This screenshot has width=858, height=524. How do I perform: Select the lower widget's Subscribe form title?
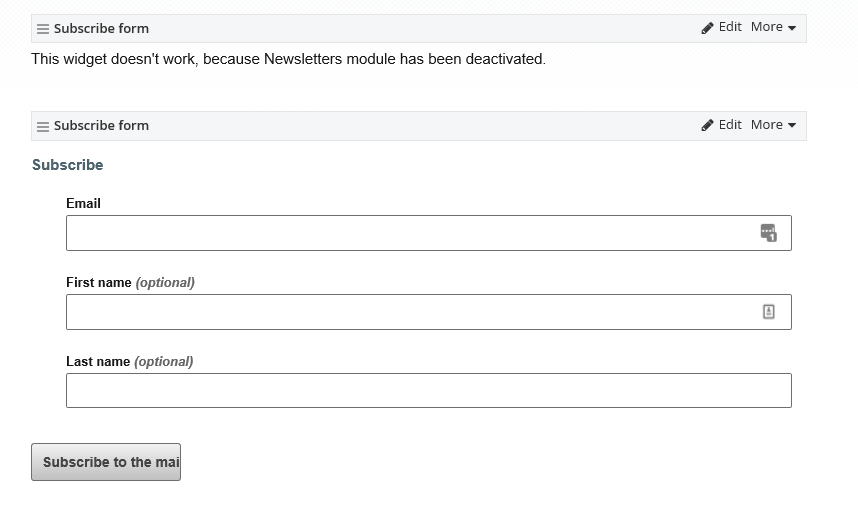pyautogui.click(x=101, y=125)
